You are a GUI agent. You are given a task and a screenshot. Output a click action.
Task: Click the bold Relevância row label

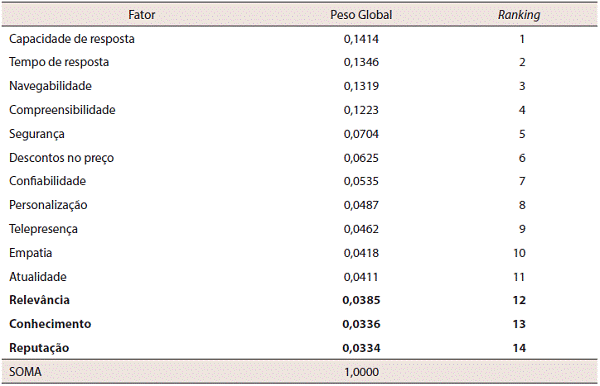click(x=39, y=300)
